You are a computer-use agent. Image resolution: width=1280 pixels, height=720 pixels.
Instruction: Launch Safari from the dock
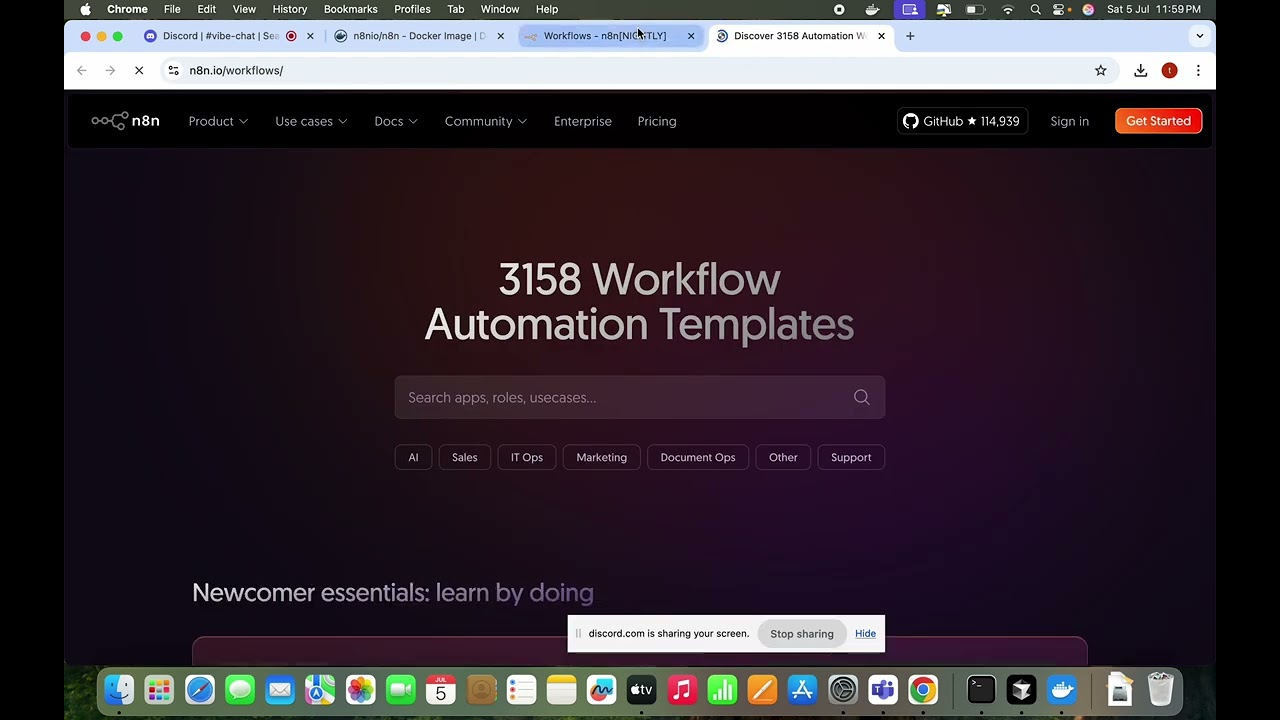pyautogui.click(x=199, y=690)
